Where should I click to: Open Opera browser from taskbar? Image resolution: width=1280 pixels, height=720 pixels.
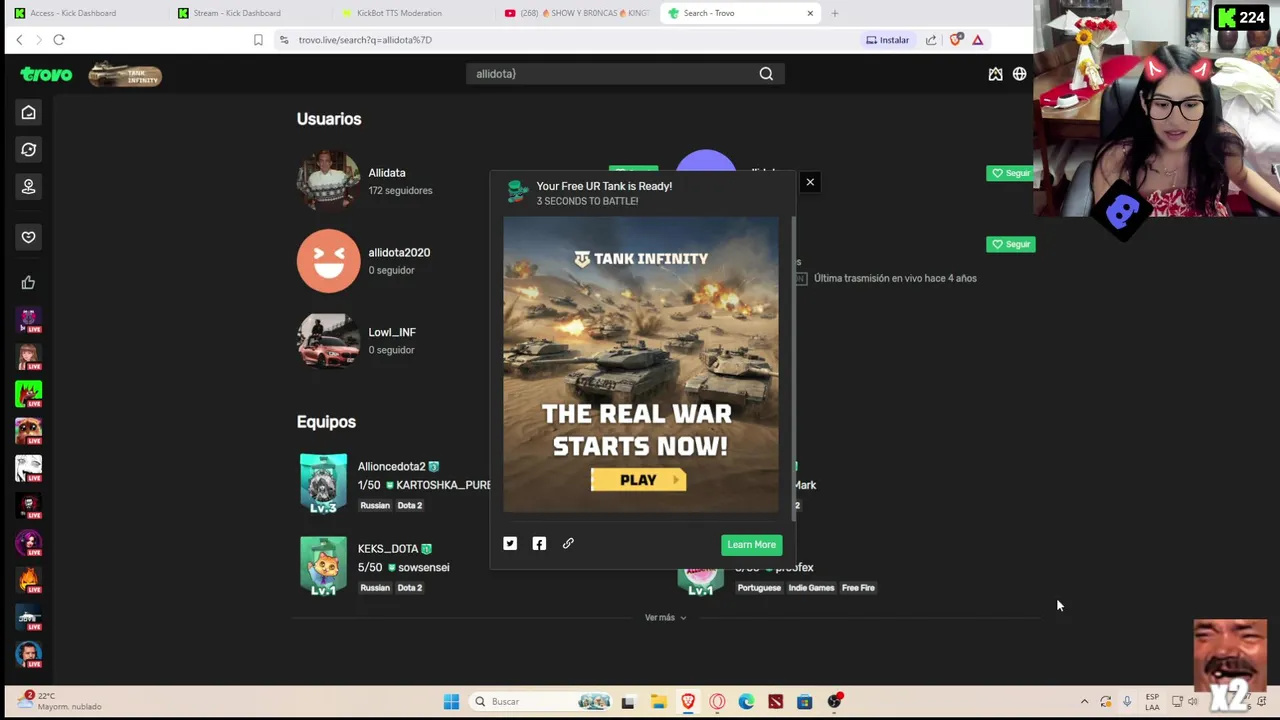(x=717, y=702)
